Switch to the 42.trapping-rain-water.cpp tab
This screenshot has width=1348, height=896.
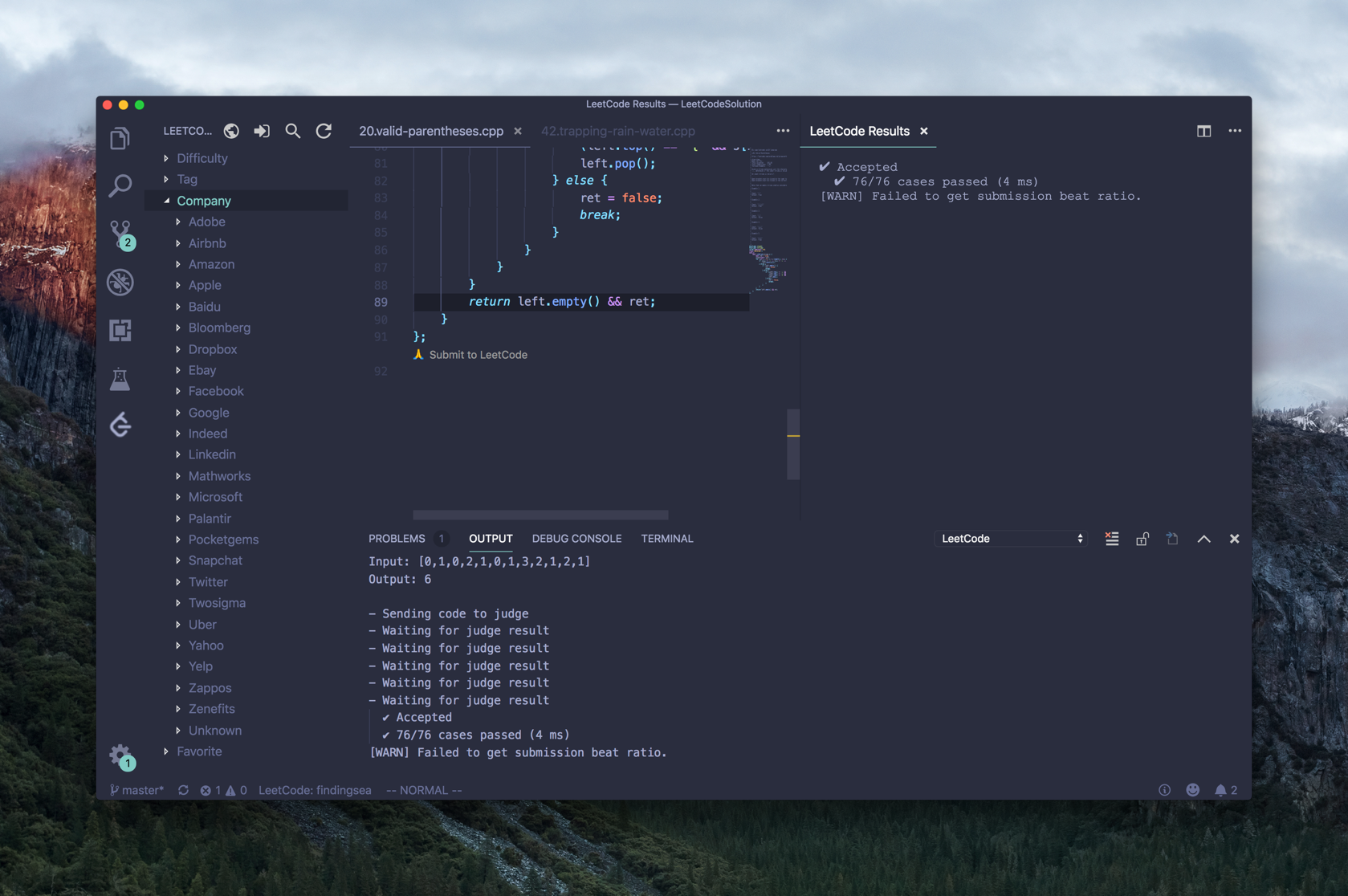click(617, 131)
